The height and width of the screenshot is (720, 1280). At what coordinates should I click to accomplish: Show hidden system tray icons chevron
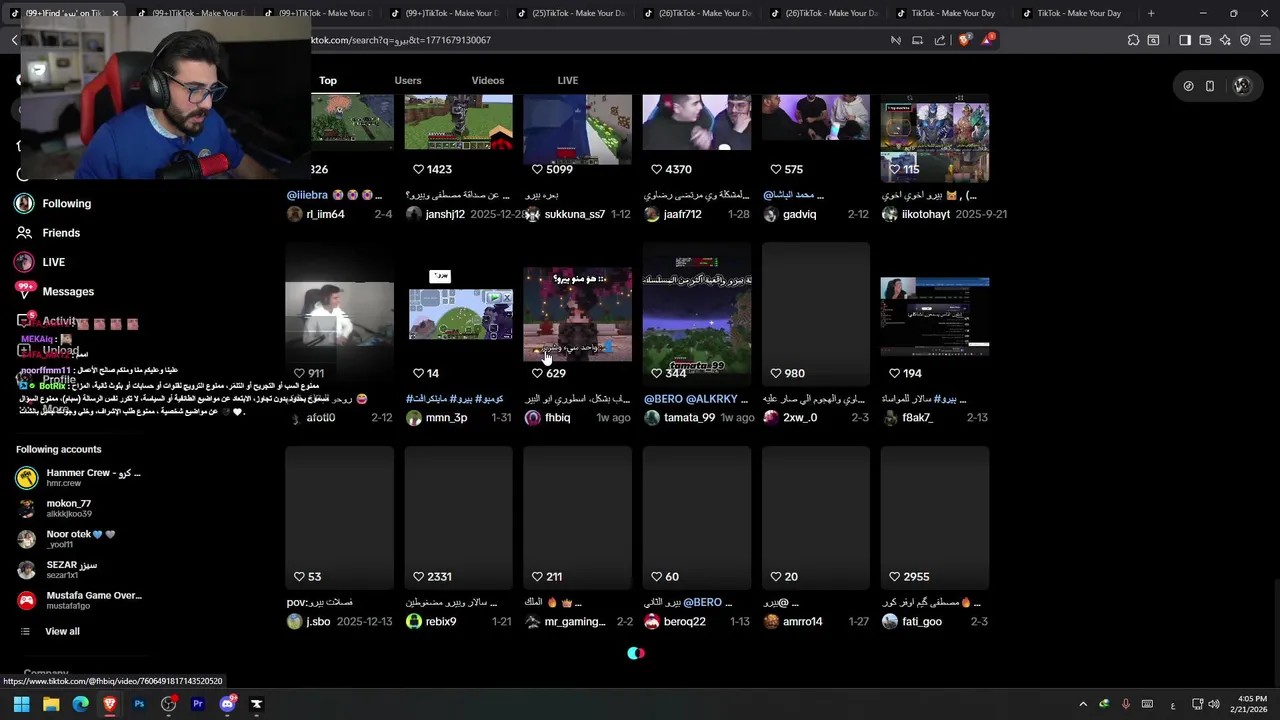tap(1083, 704)
